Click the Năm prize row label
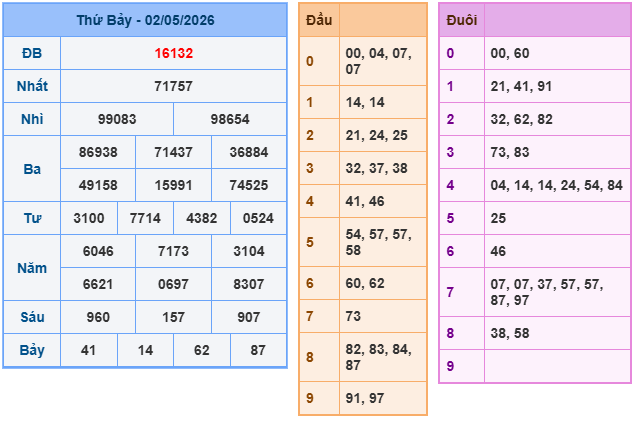This screenshot has width=642, height=422. [x=32, y=268]
